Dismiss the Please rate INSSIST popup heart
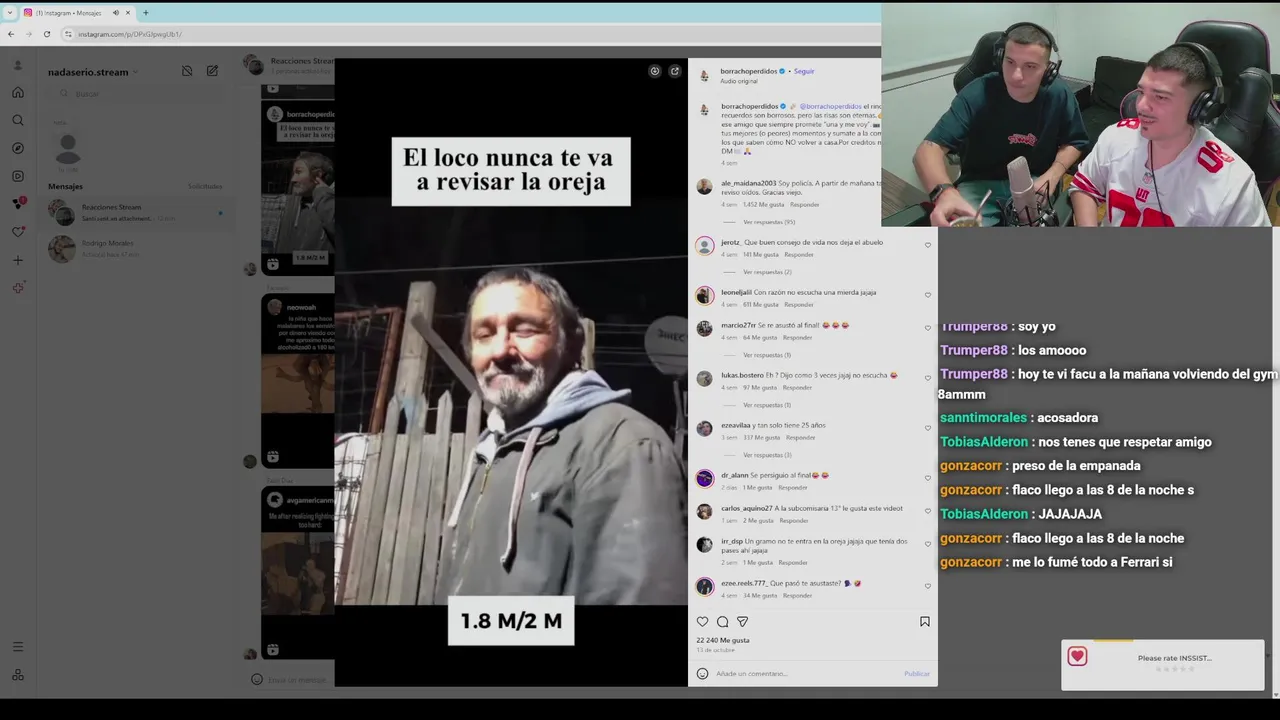The image size is (1280, 720). [1077, 656]
